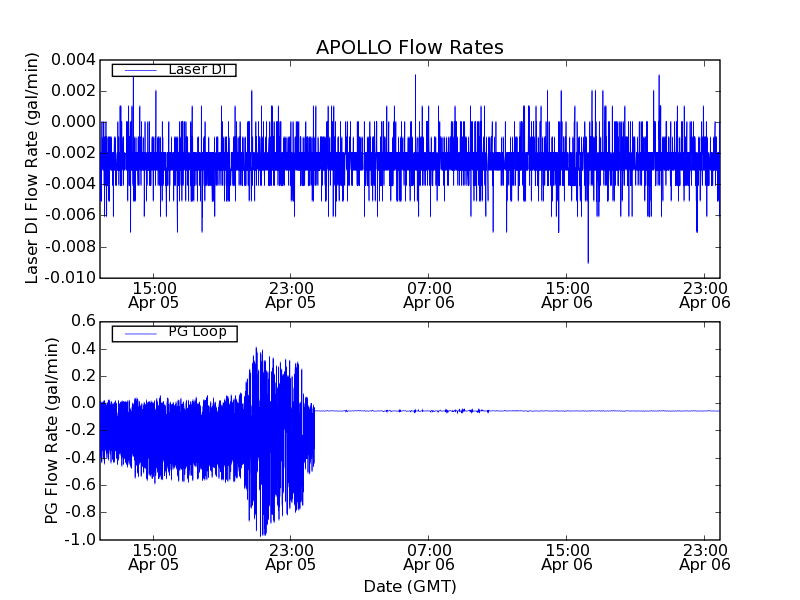The image size is (800, 600).
Task: Click the -0.010 y-axis tick on top plot
Action: (73, 277)
